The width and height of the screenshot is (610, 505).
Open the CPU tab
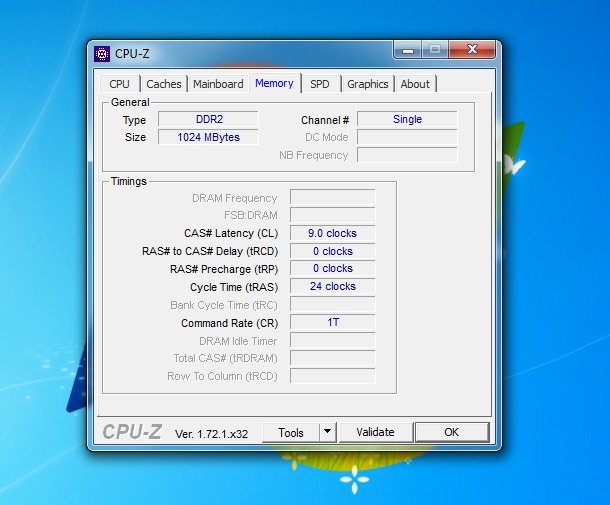click(119, 84)
